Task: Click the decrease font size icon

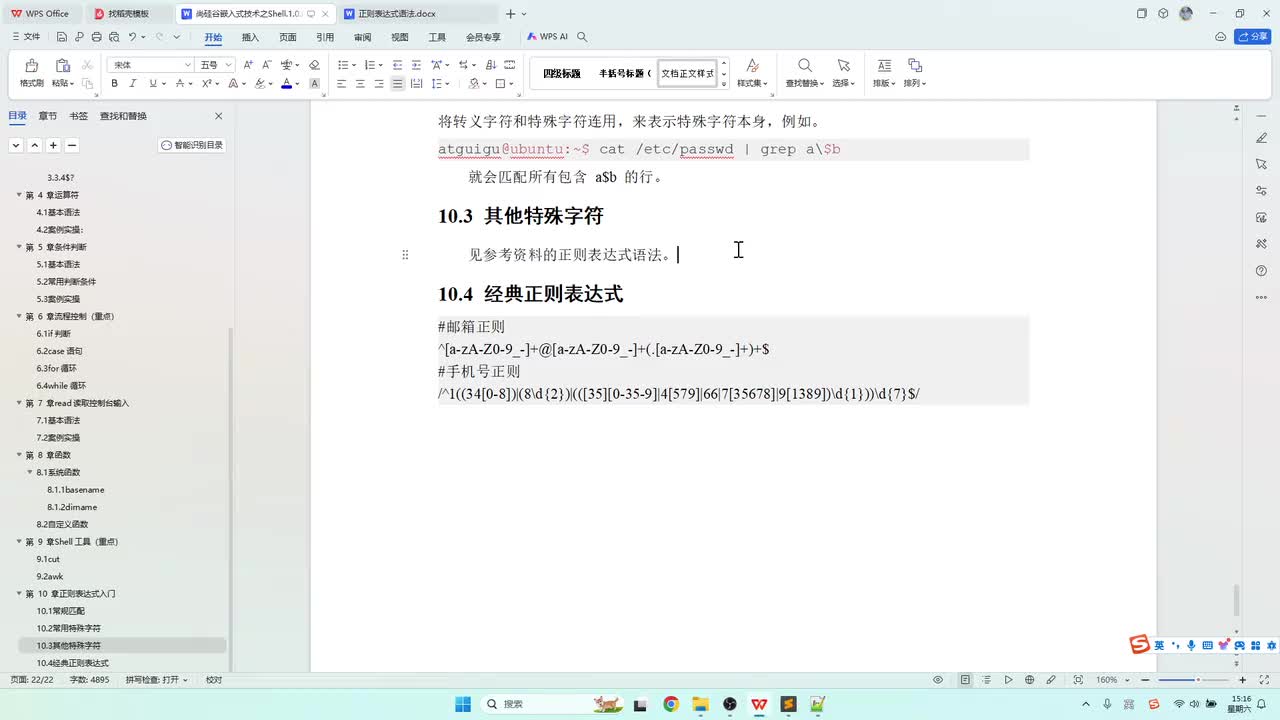Action: point(267,65)
